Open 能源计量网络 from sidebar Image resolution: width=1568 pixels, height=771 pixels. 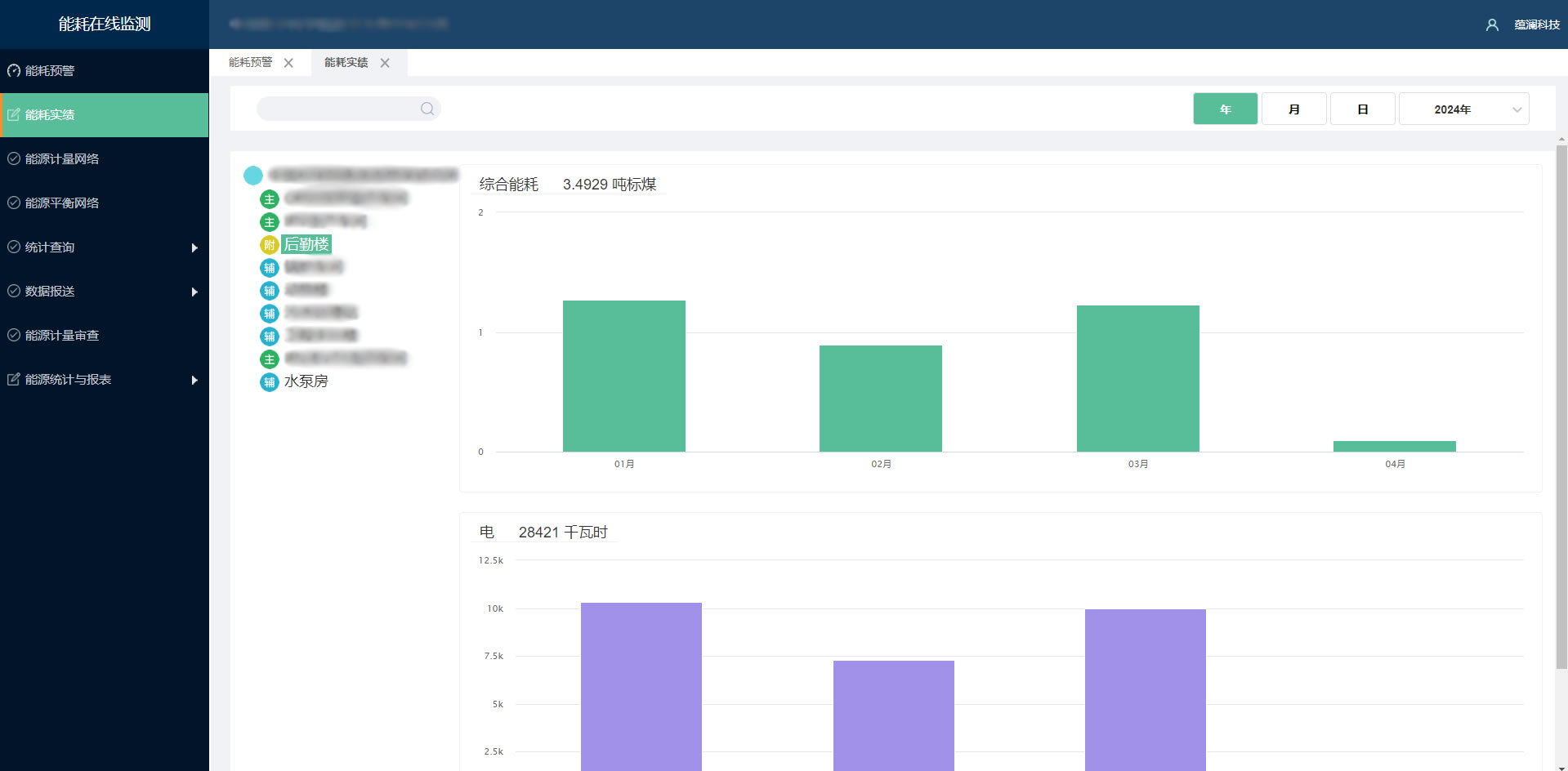coord(62,159)
